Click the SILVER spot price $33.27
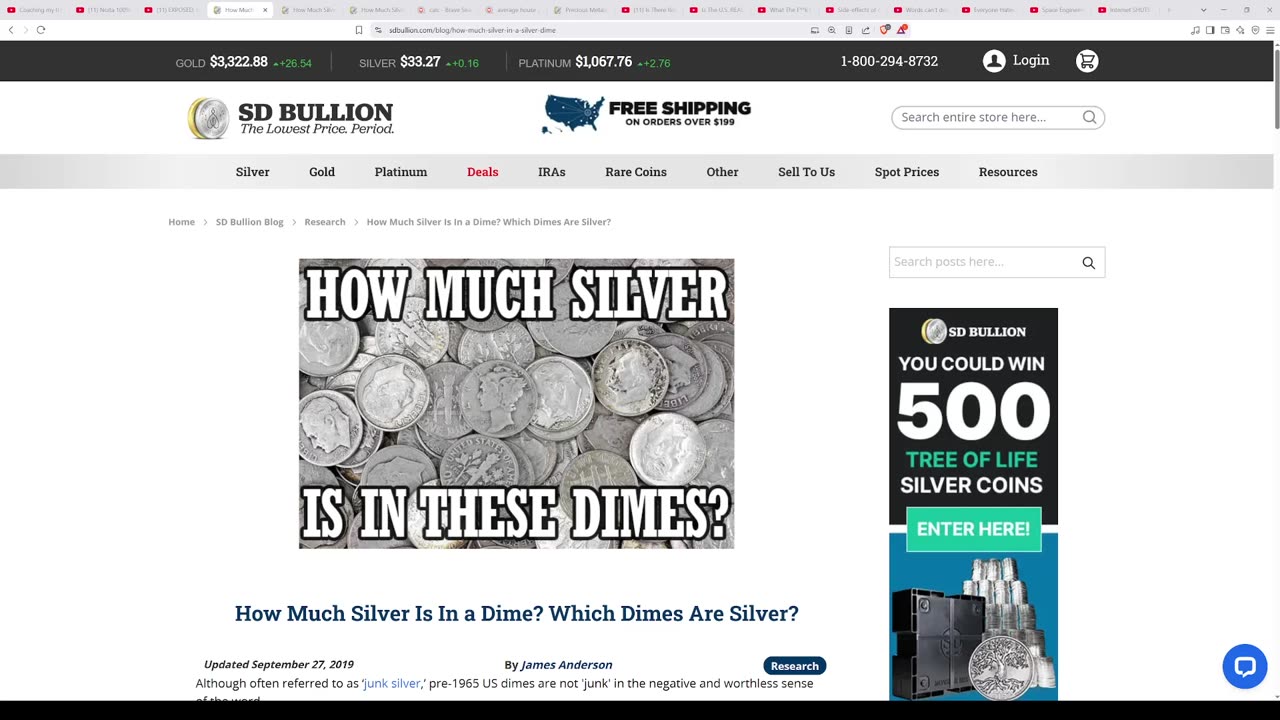Screen dimensions: 1280x720 420,62
